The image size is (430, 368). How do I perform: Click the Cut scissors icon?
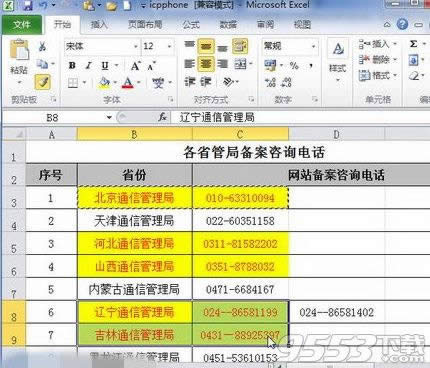pyautogui.click(x=42, y=46)
